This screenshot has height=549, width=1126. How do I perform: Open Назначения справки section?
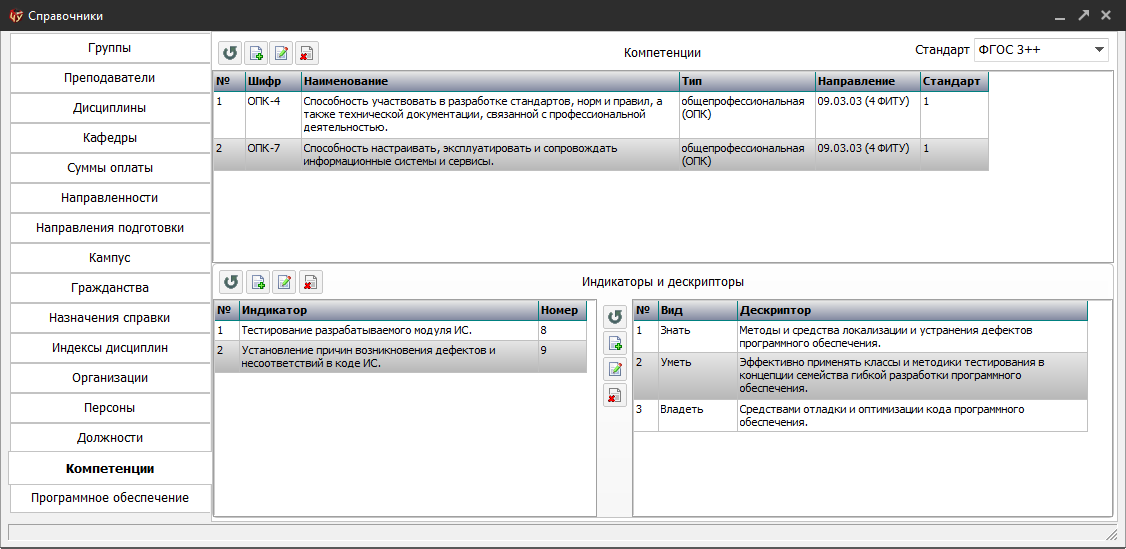pyautogui.click(x=110, y=317)
